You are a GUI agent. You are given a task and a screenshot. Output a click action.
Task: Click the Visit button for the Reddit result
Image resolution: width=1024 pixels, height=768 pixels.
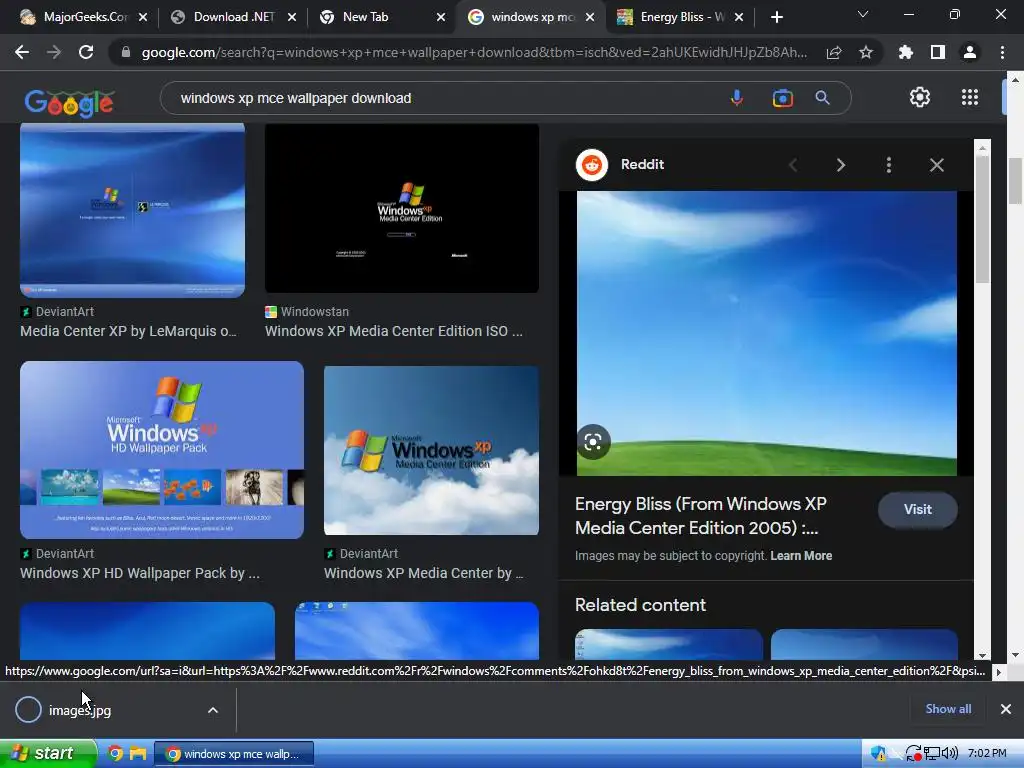[x=918, y=509]
